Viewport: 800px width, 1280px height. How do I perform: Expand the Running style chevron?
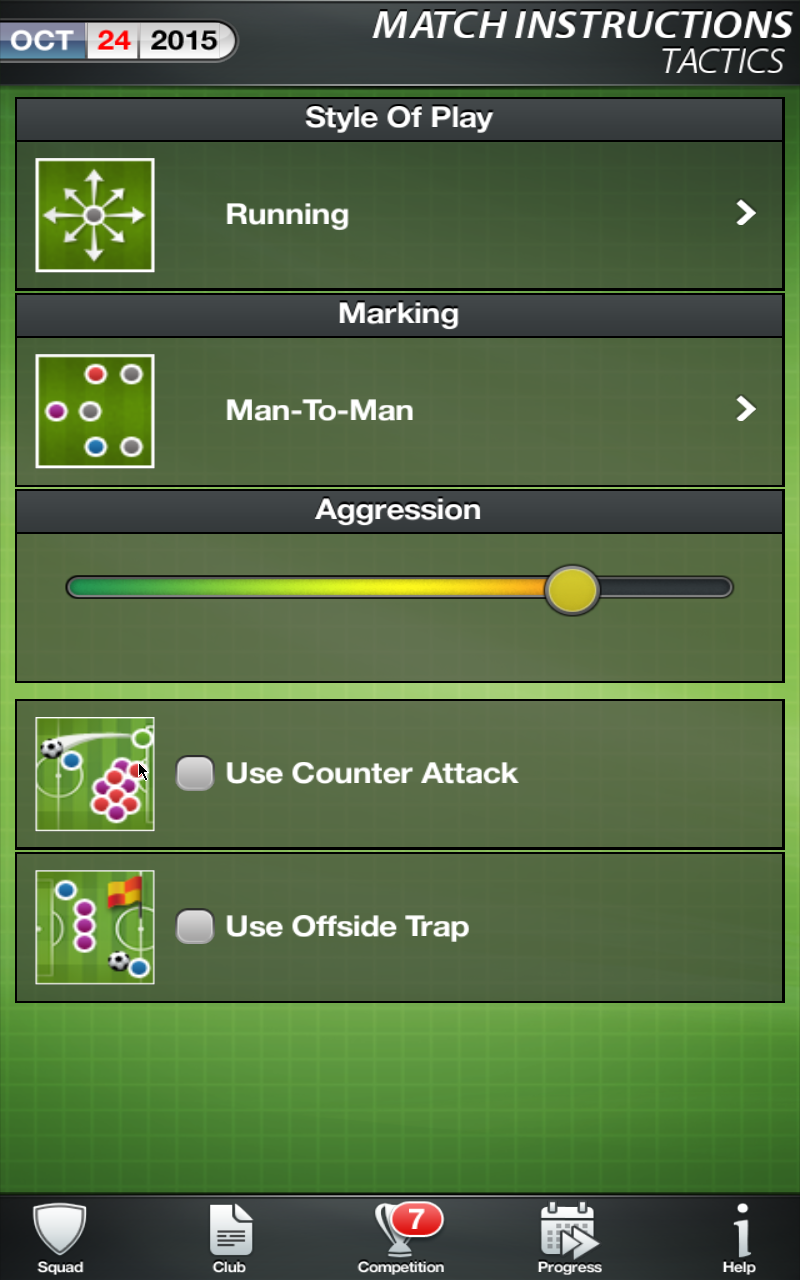coord(746,213)
